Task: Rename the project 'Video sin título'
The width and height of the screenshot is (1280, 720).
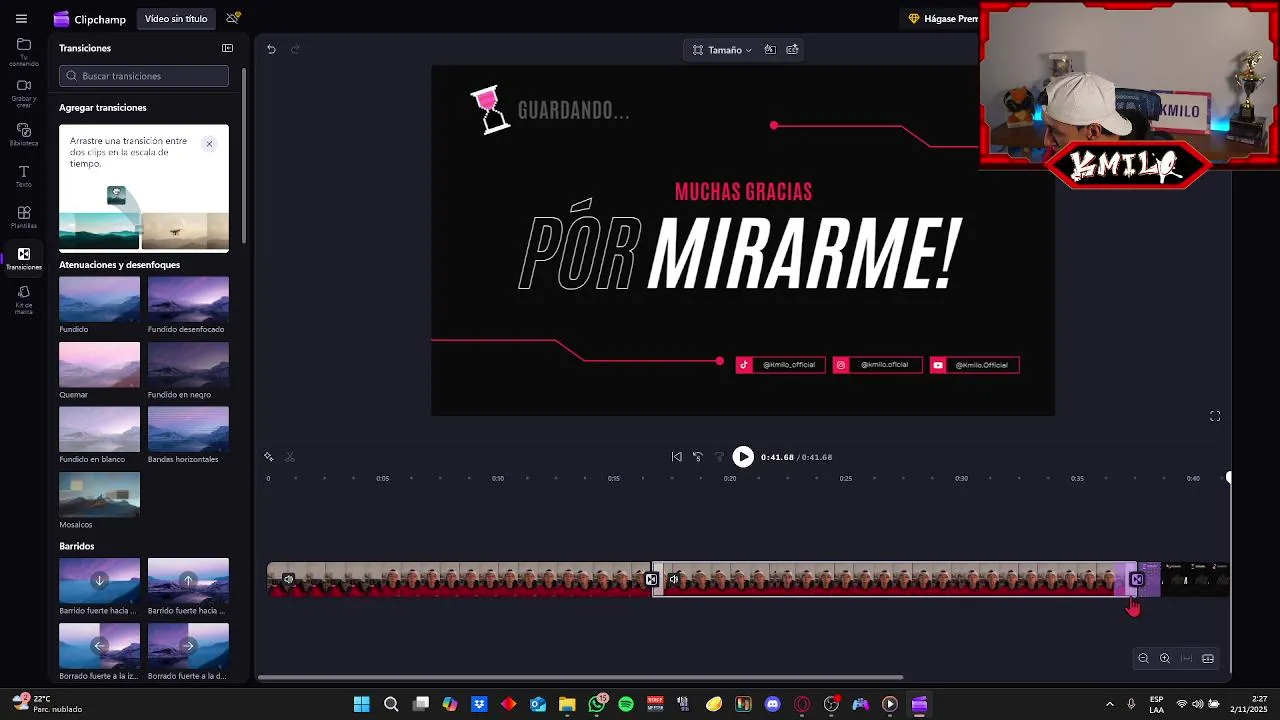Action: coord(176,19)
